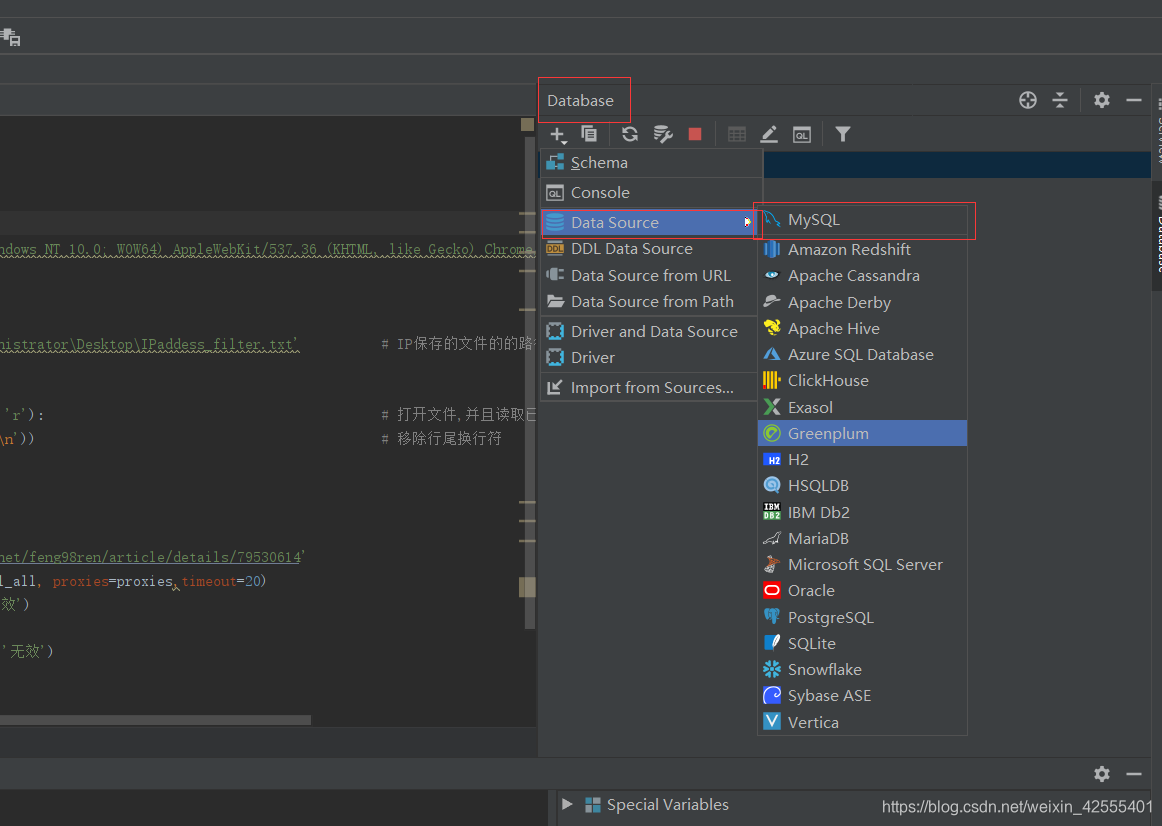1162x826 pixels.
Task: Hide the Database panel with minus icon
Action: click(1134, 100)
